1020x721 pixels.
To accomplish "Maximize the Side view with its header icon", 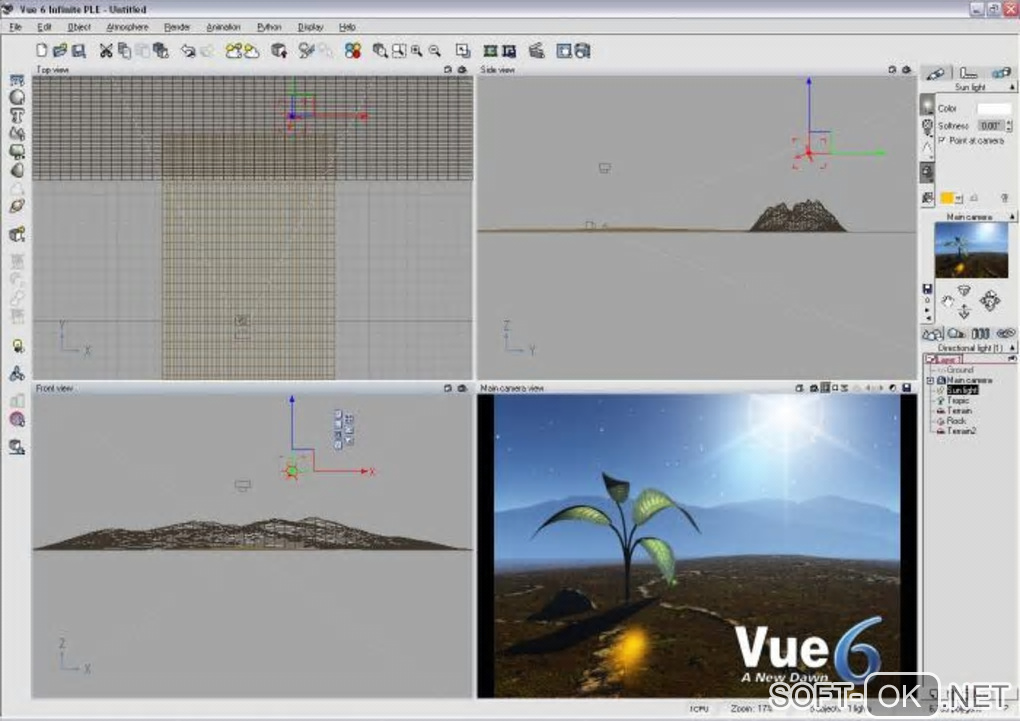I will 892,70.
